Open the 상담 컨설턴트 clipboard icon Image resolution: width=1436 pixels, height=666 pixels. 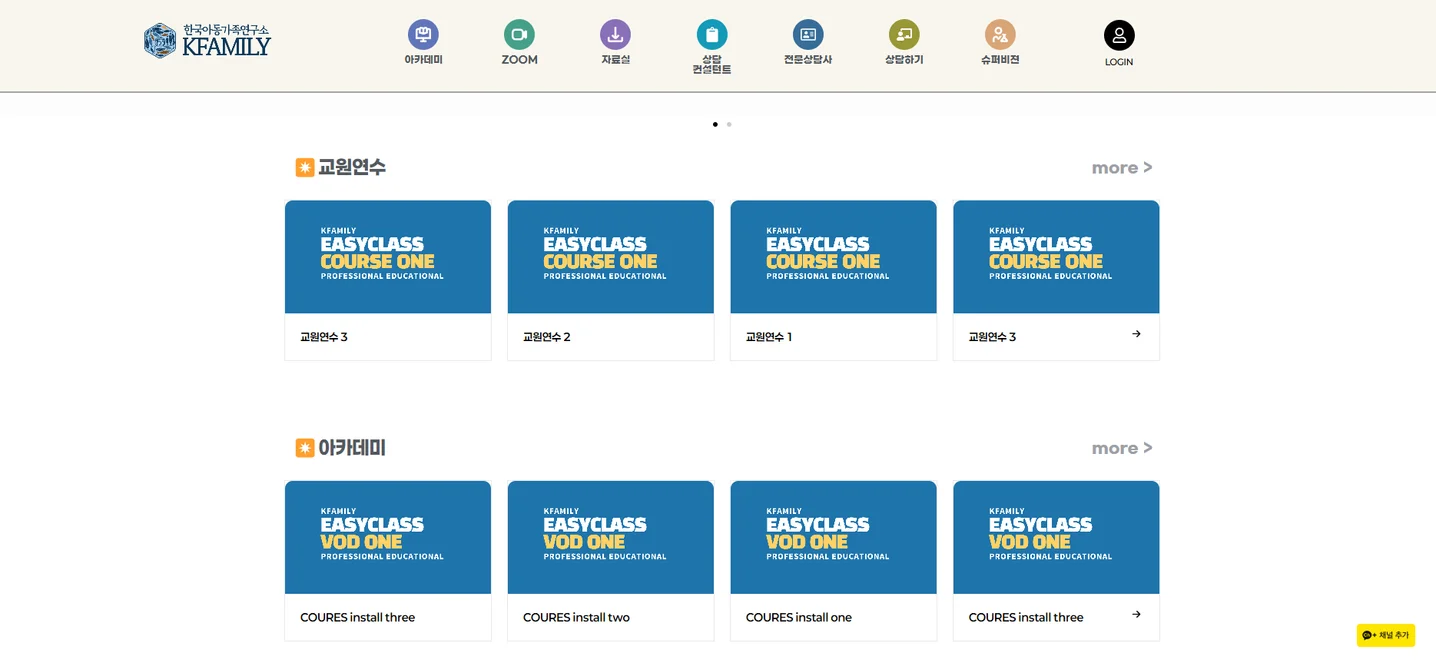(712, 35)
